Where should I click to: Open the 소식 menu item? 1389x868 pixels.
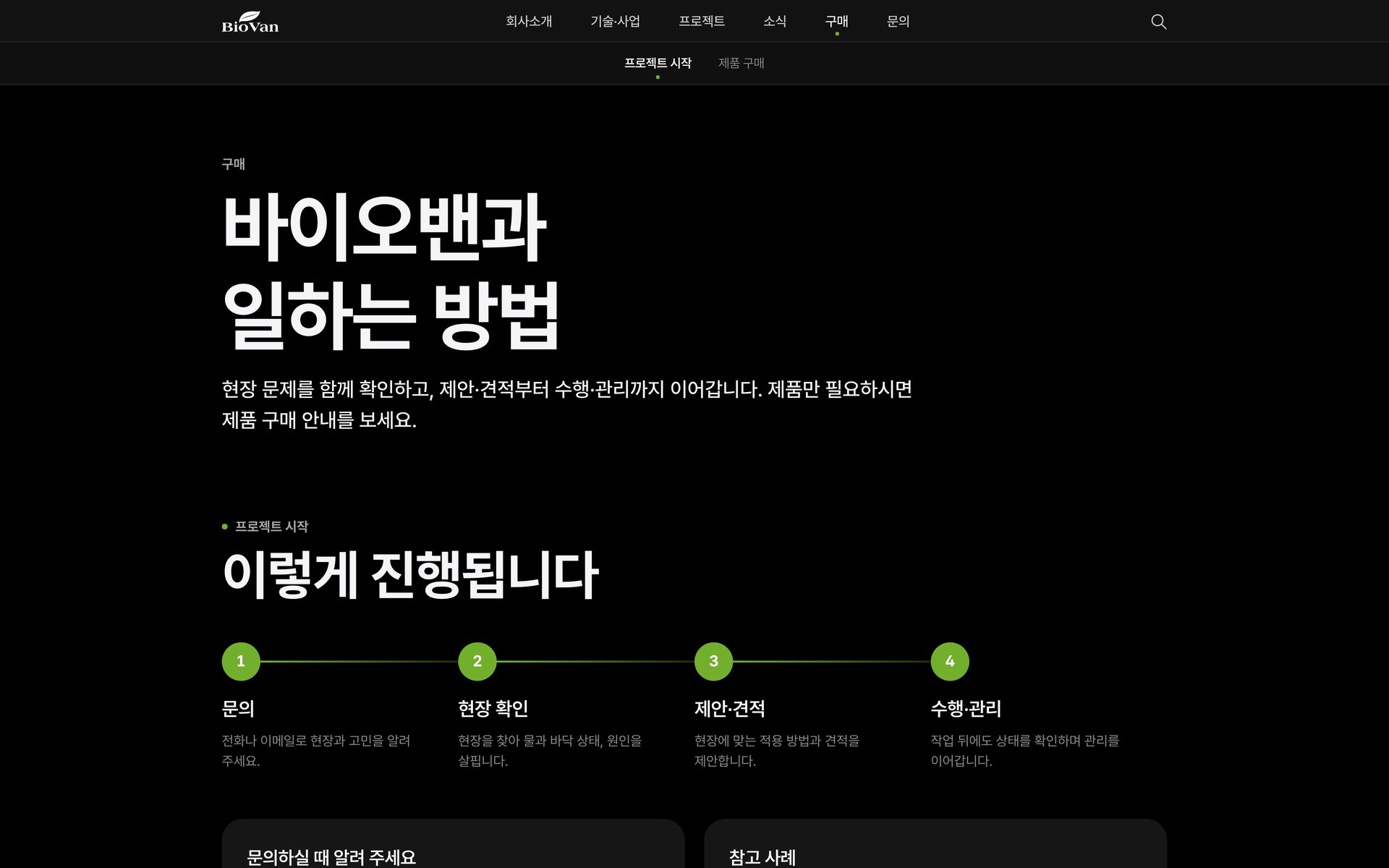click(x=775, y=22)
